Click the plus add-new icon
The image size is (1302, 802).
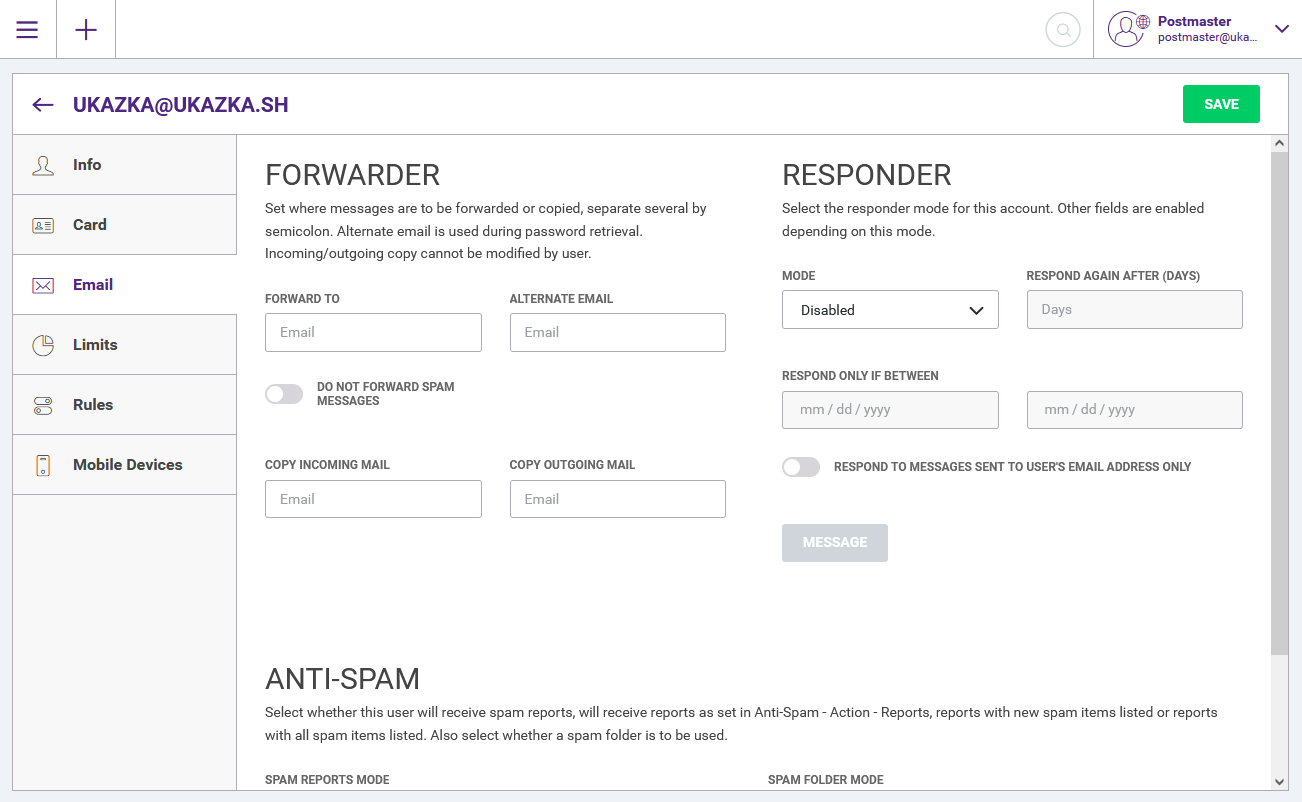pos(86,29)
